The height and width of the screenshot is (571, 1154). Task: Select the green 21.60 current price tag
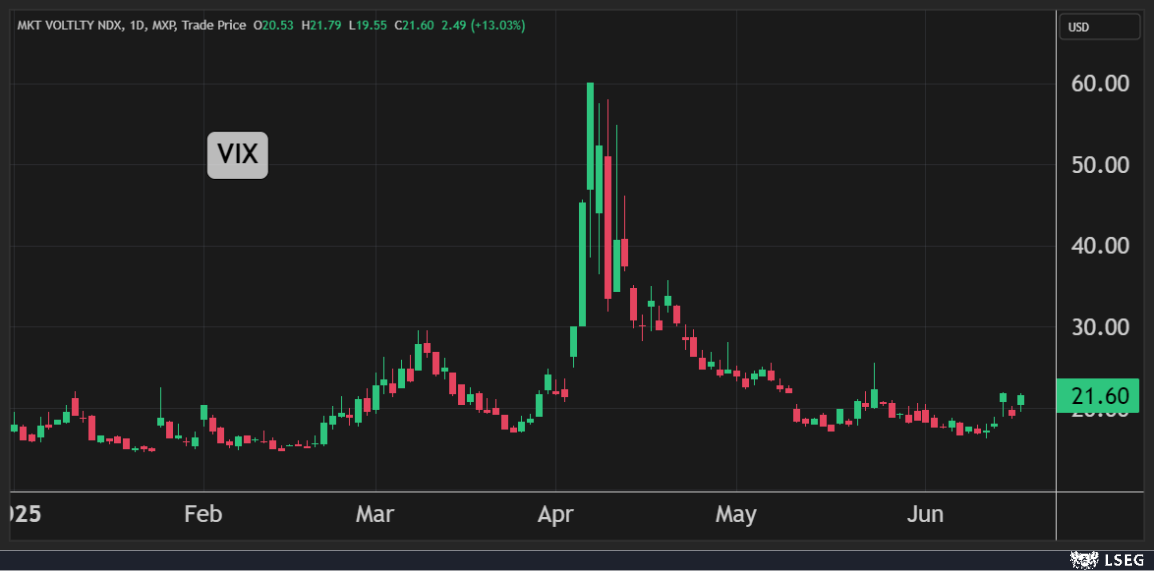(1099, 396)
